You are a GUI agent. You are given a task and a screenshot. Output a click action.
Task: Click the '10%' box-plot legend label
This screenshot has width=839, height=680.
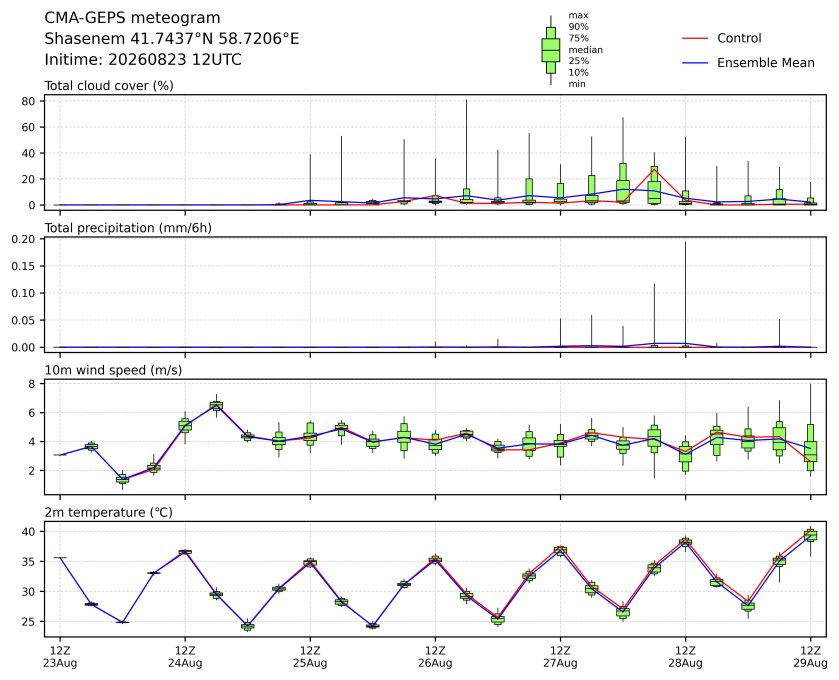[x=578, y=73]
